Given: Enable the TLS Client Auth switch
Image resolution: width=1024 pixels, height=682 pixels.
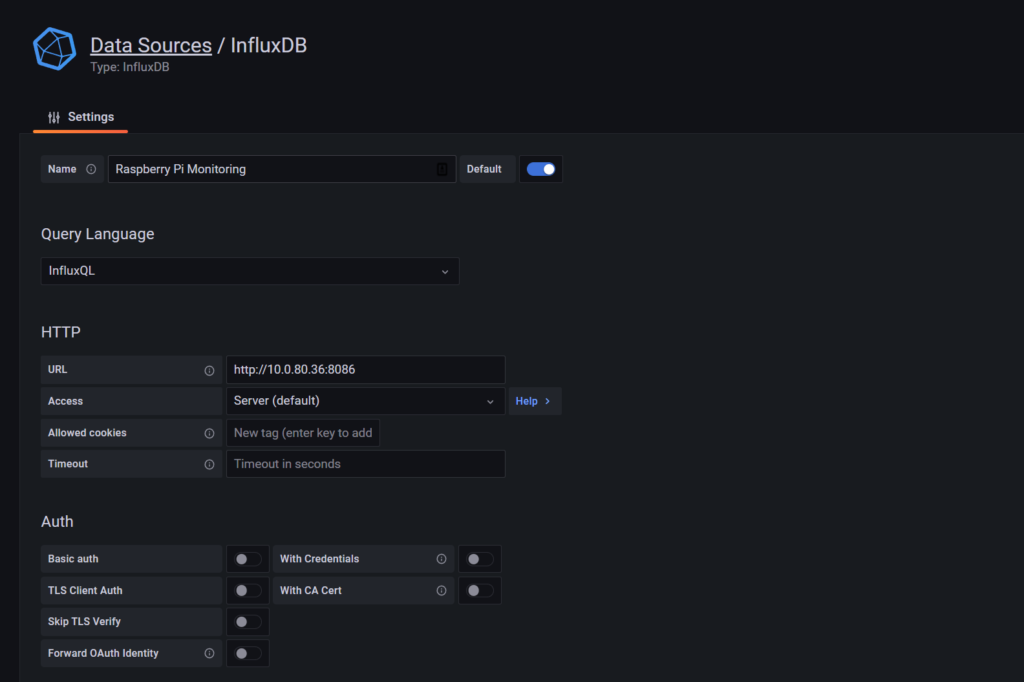Looking at the screenshot, I should coord(247,591).
